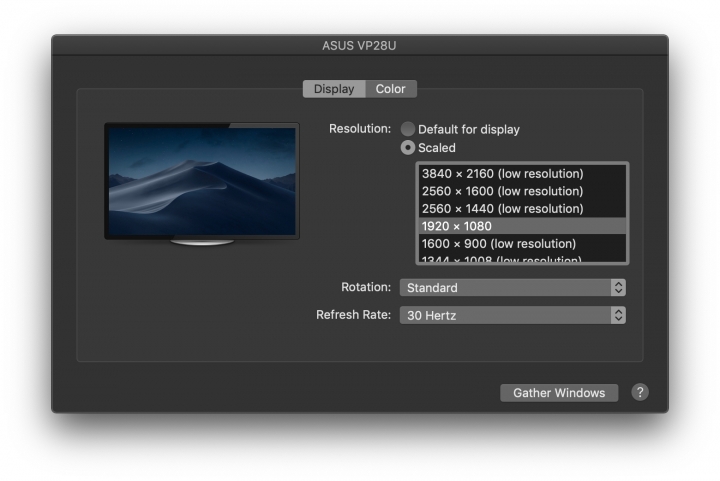720x481 pixels.
Task: Choose 1600 × 900 (low resolution)
Action: point(522,243)
